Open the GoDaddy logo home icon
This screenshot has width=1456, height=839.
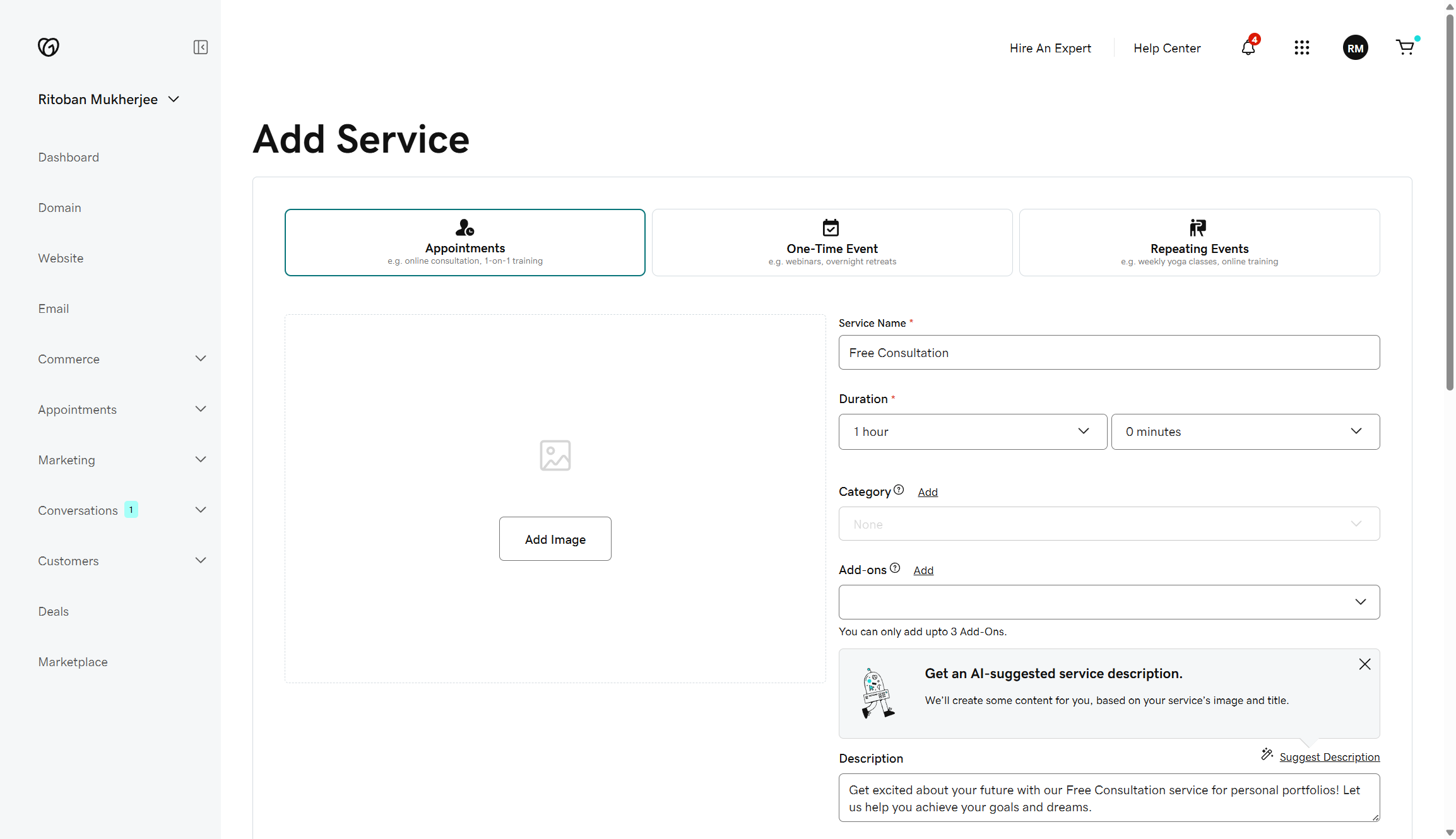(x=49, y=47)
